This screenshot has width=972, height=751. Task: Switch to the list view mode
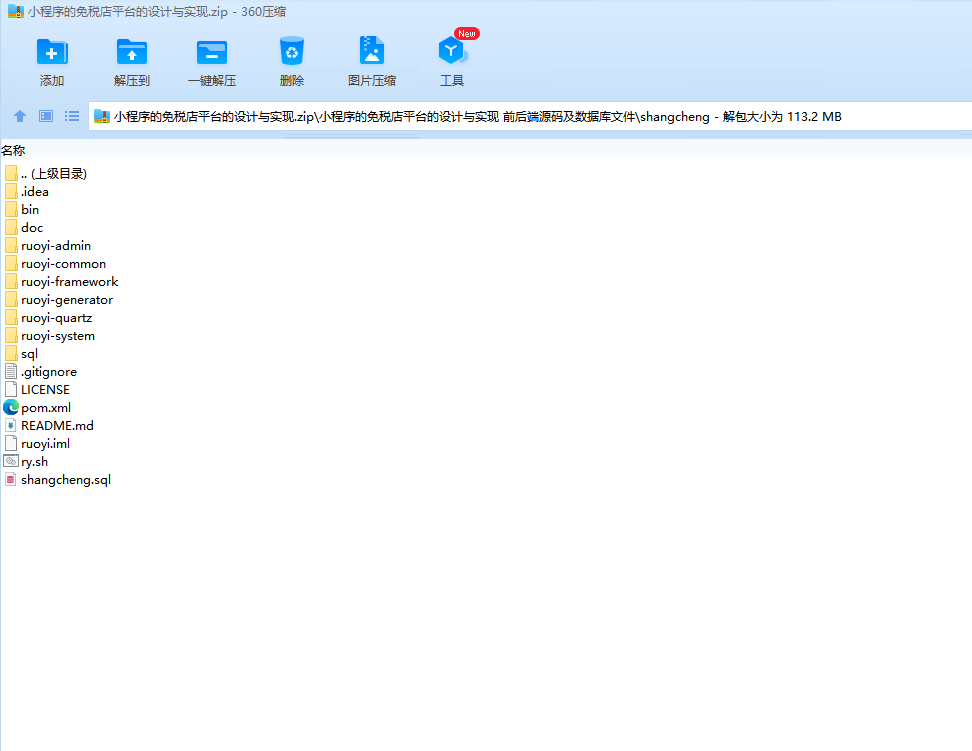[x=72, y=116]
